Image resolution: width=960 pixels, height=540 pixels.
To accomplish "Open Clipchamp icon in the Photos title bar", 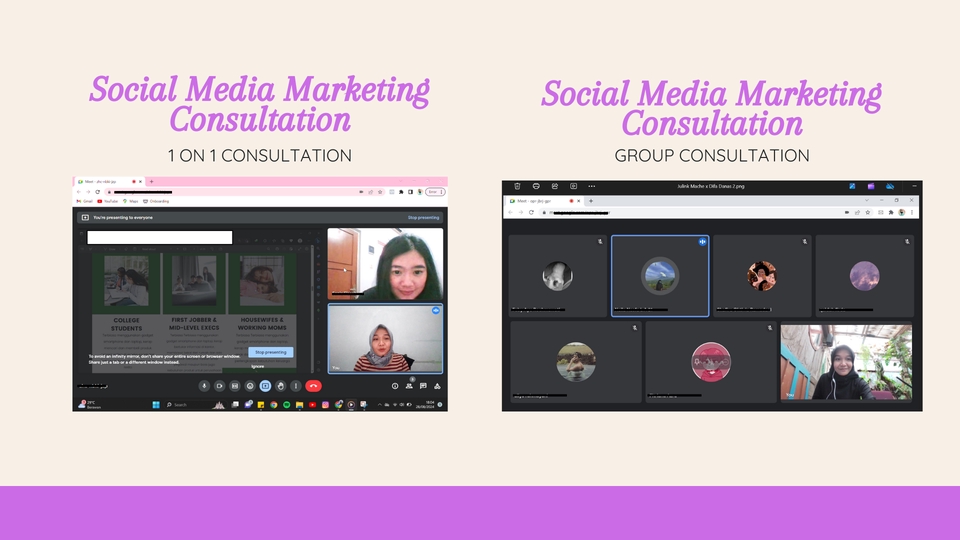I will point(871,186).
